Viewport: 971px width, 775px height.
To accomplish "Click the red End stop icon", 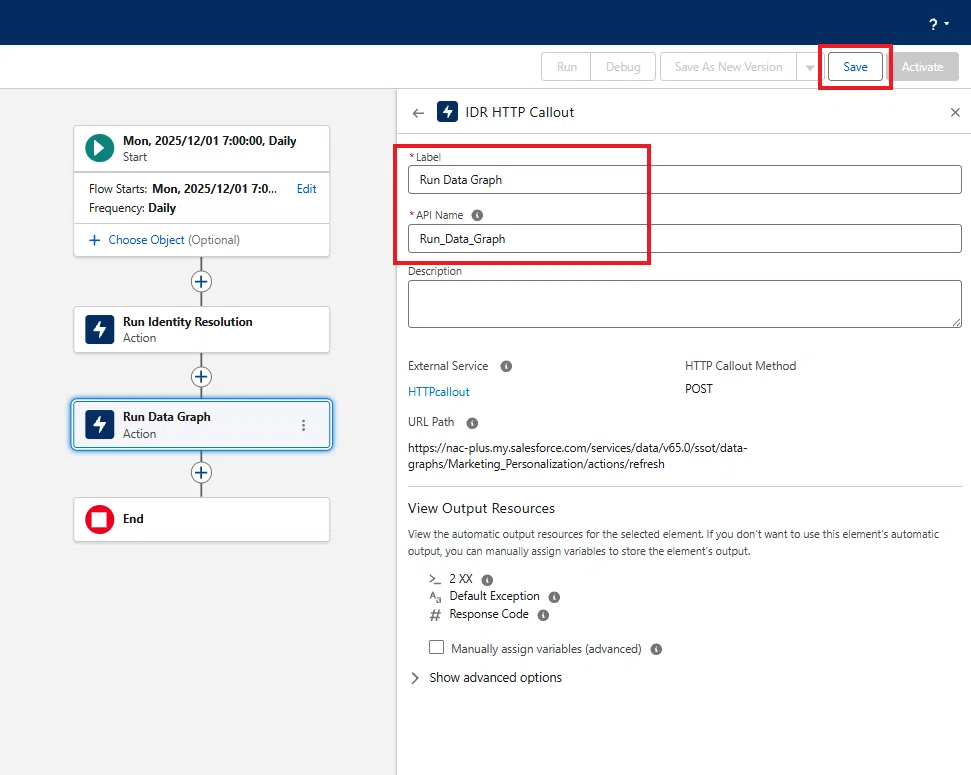I will coord(100,519).
